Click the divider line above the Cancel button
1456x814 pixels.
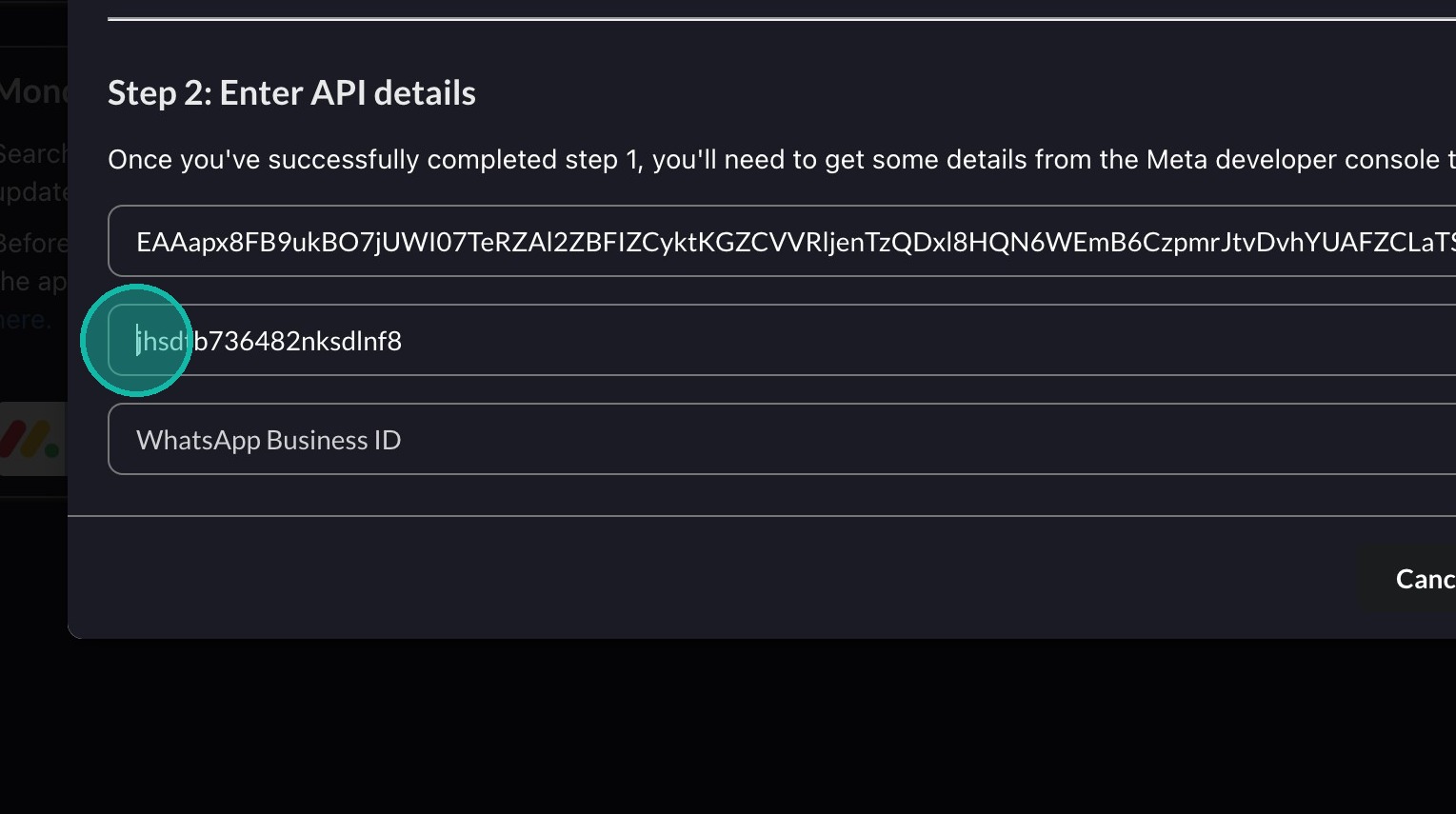coord(762,516)
